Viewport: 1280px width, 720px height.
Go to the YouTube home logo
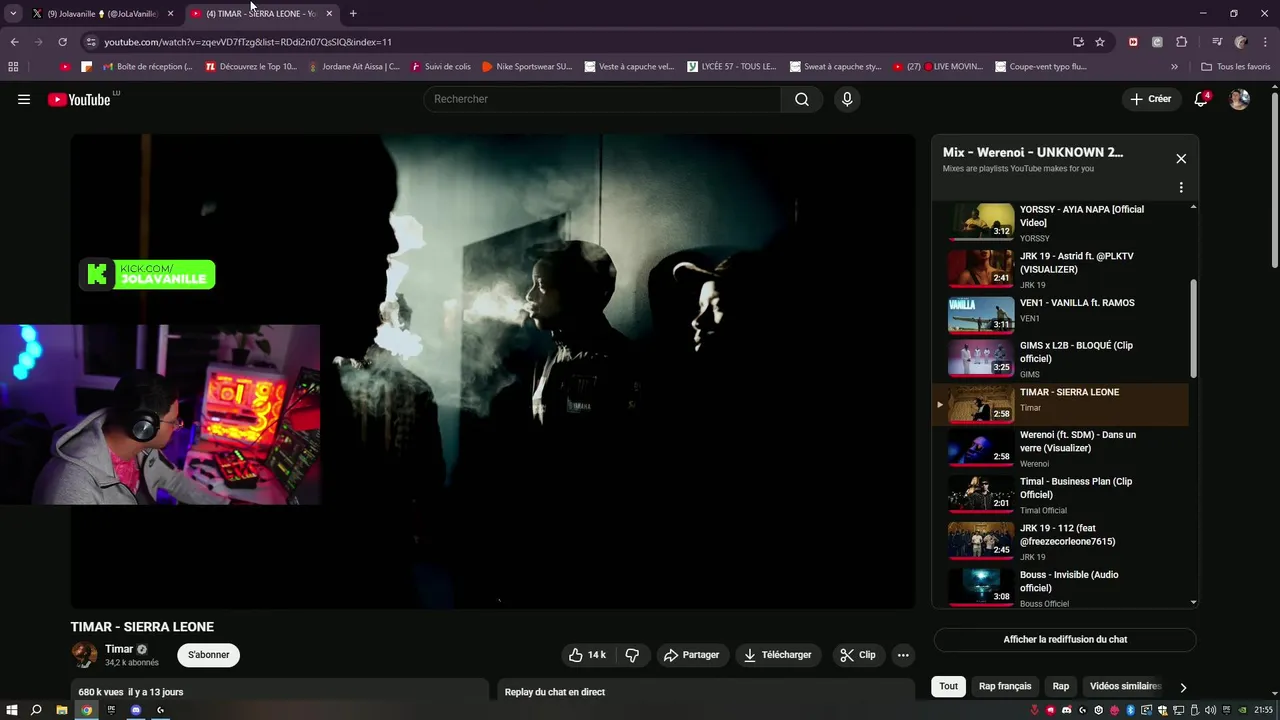pos(79,99)
